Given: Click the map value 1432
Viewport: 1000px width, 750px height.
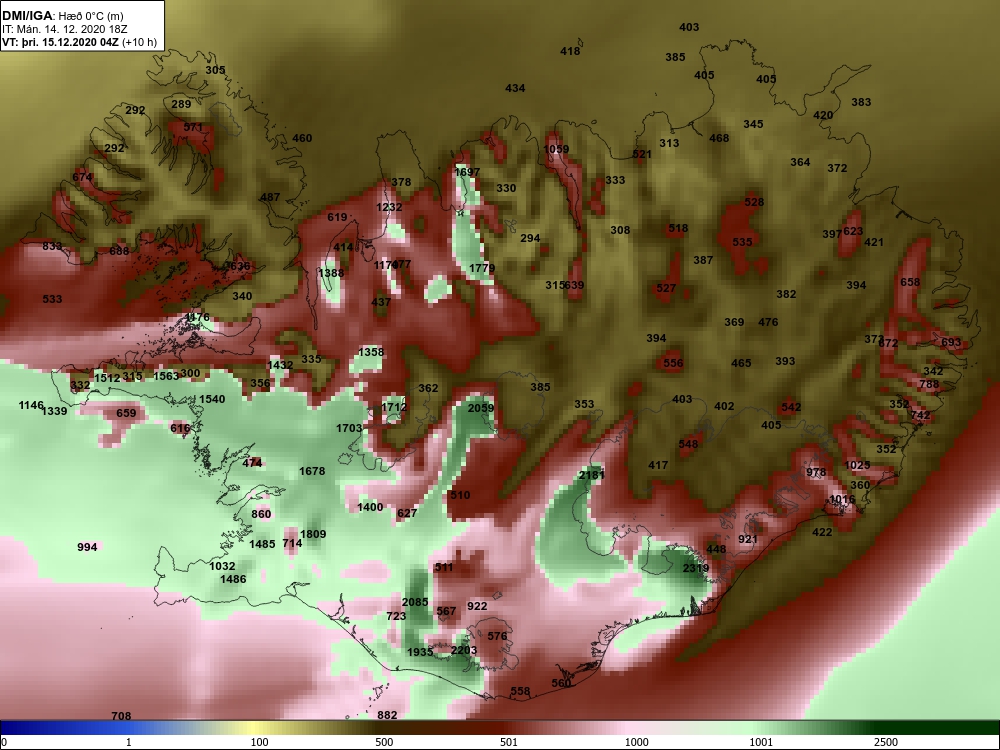Looking at the screenshot, I should click(280, 365).
